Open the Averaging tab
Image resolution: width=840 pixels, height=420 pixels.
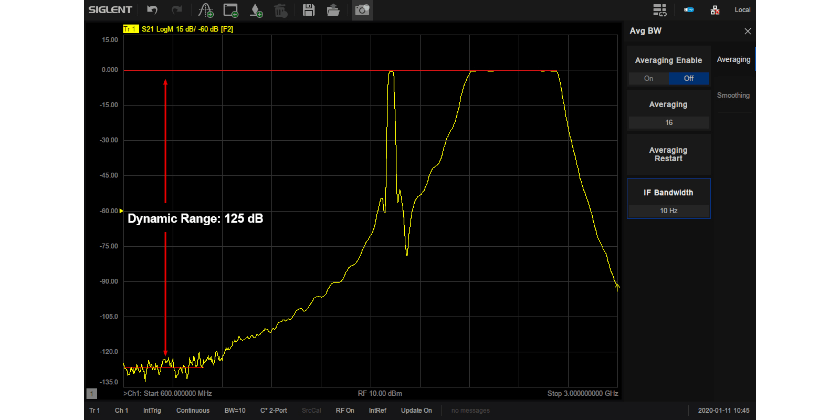tap(733, 60)
